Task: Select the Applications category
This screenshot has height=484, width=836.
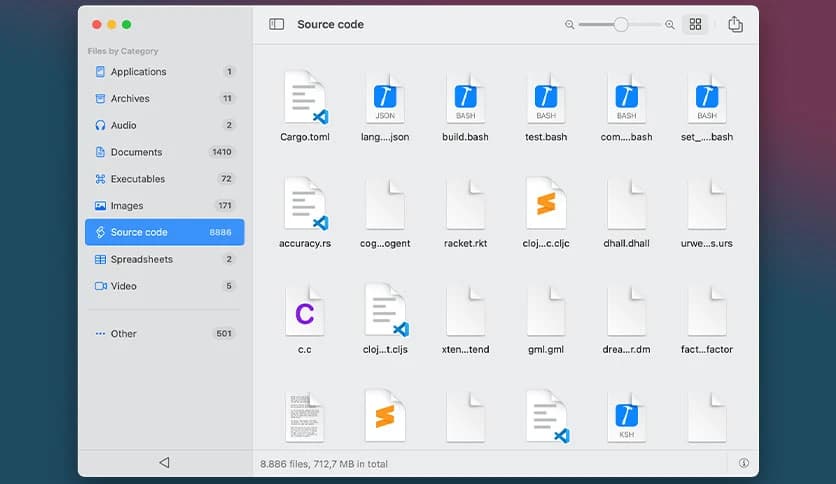Action: tap(164, 71)
